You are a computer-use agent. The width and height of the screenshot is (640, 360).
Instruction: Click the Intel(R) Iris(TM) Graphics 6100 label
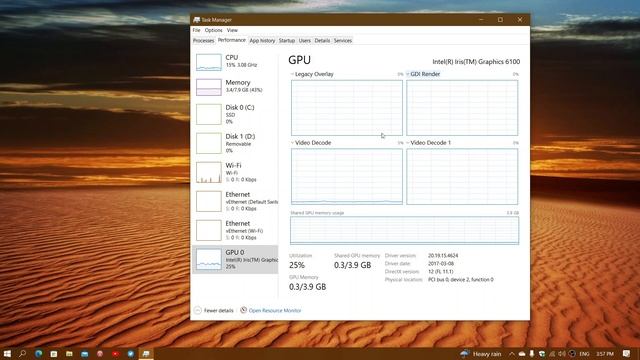[476, 62]
